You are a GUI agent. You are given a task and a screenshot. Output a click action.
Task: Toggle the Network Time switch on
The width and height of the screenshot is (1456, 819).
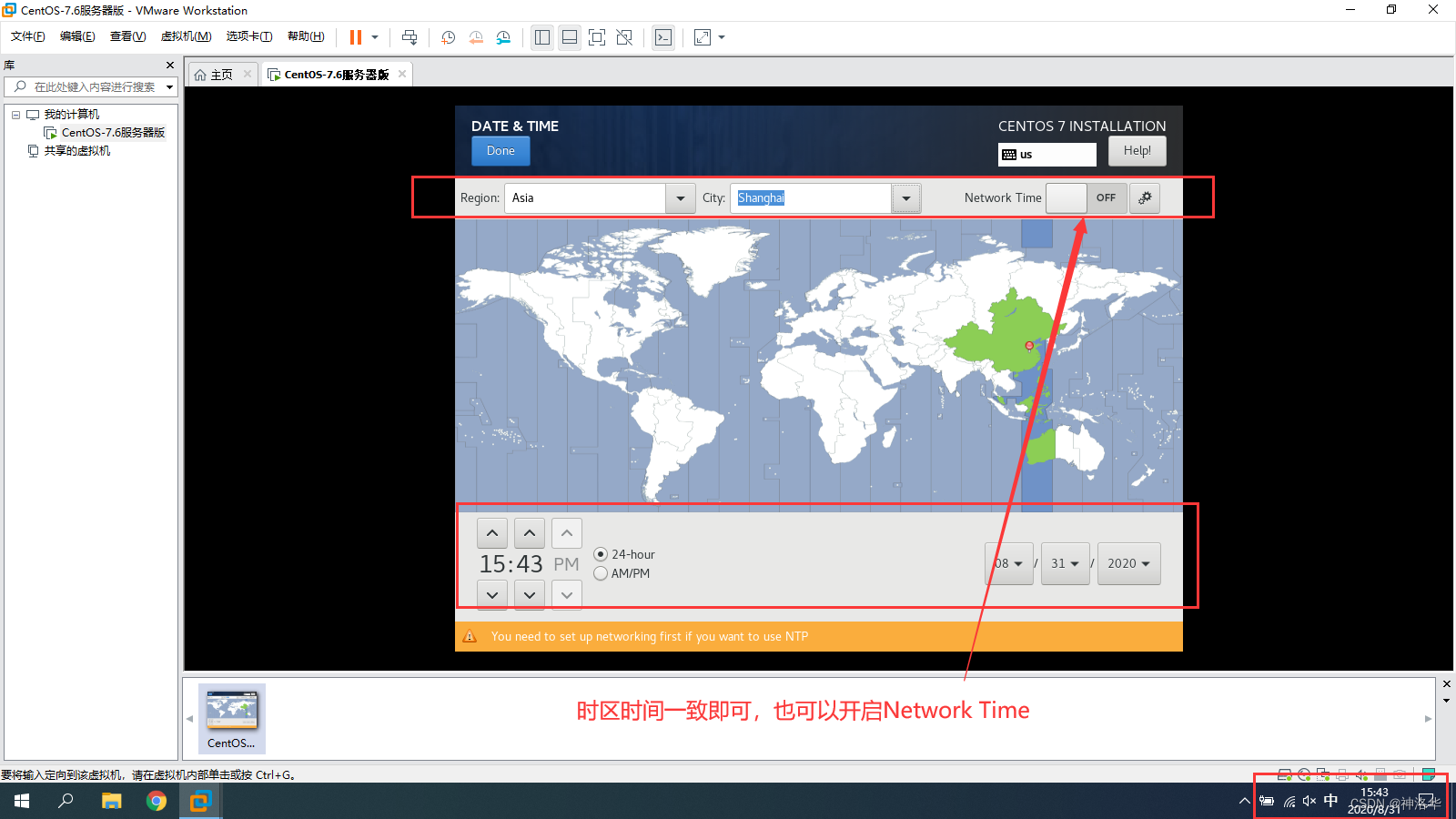coord(1087,197)
